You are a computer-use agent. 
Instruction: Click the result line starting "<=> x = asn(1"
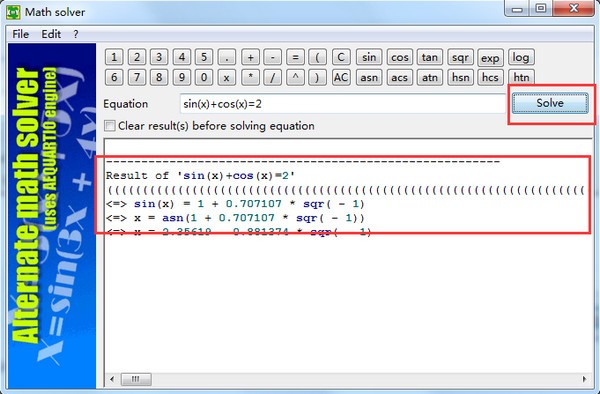(x=235, y=218)
